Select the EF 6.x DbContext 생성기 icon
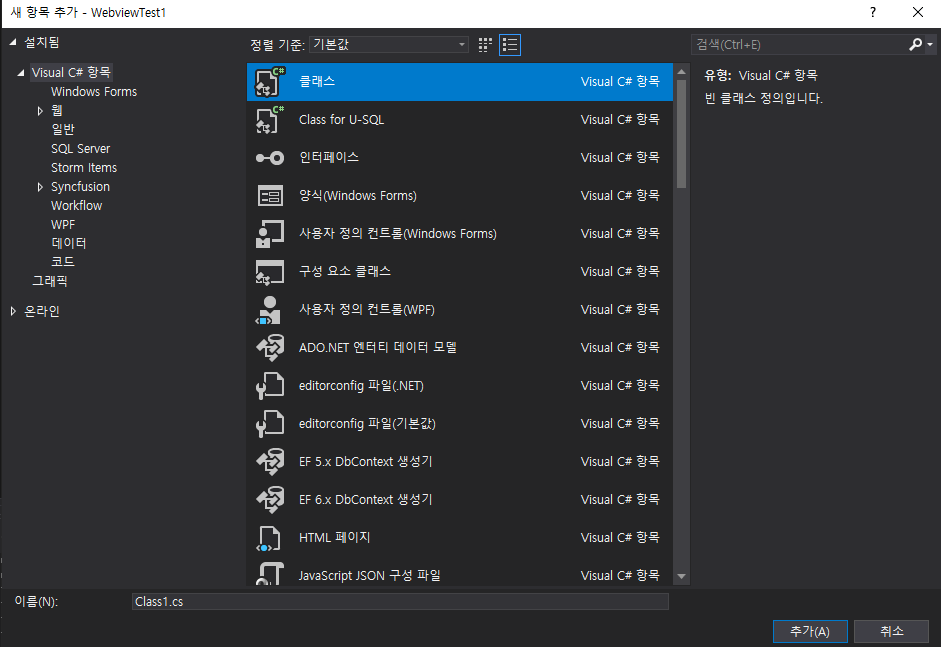 pyautogui.click(x=269, y=499)
